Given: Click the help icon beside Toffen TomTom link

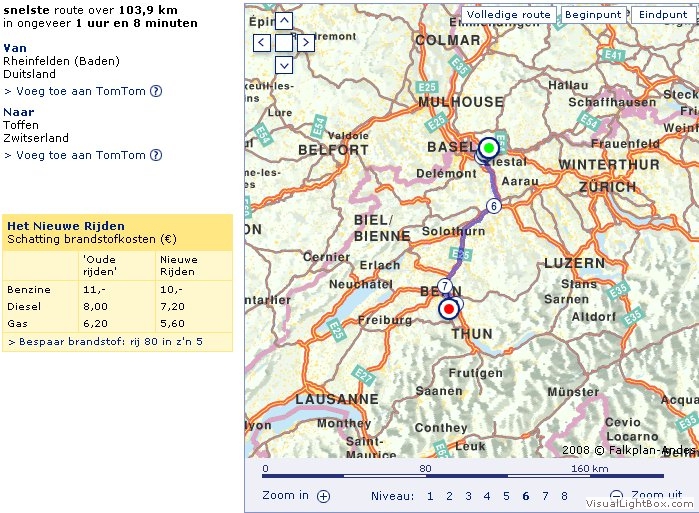Looking at the screenshot, I should 156,155.
